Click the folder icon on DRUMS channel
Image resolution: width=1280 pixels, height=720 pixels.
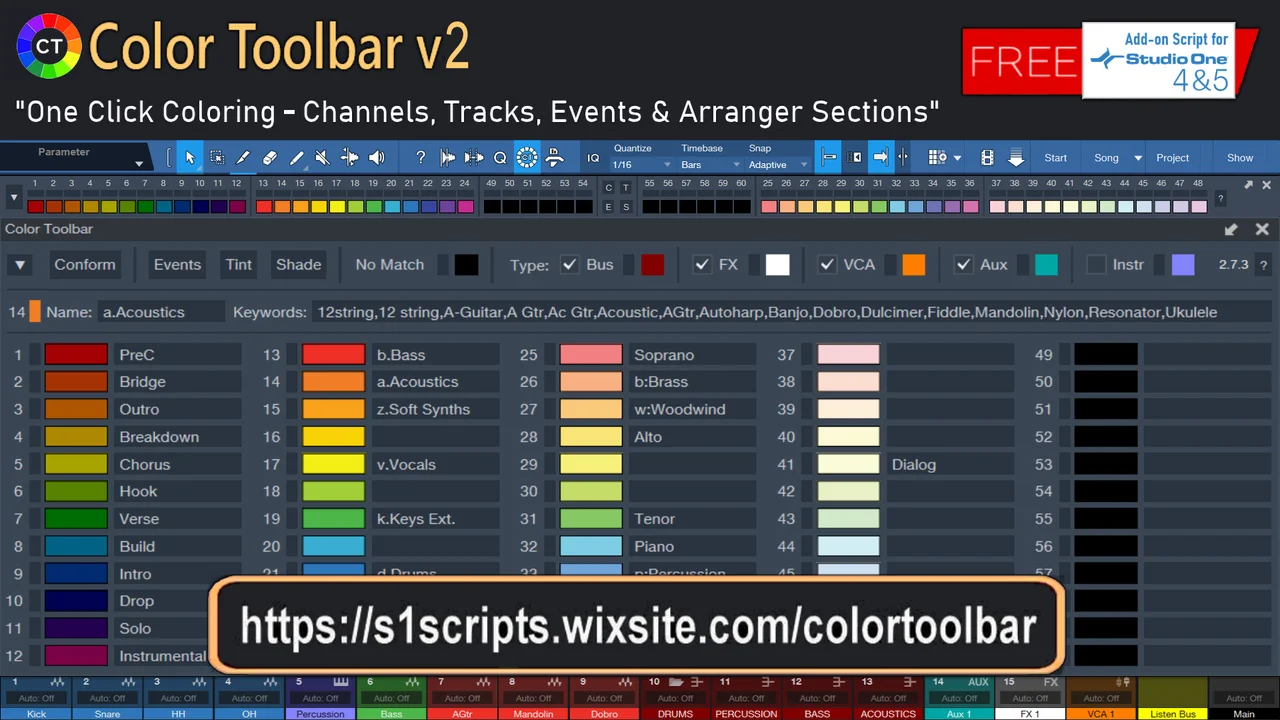(x=676, y=682)
